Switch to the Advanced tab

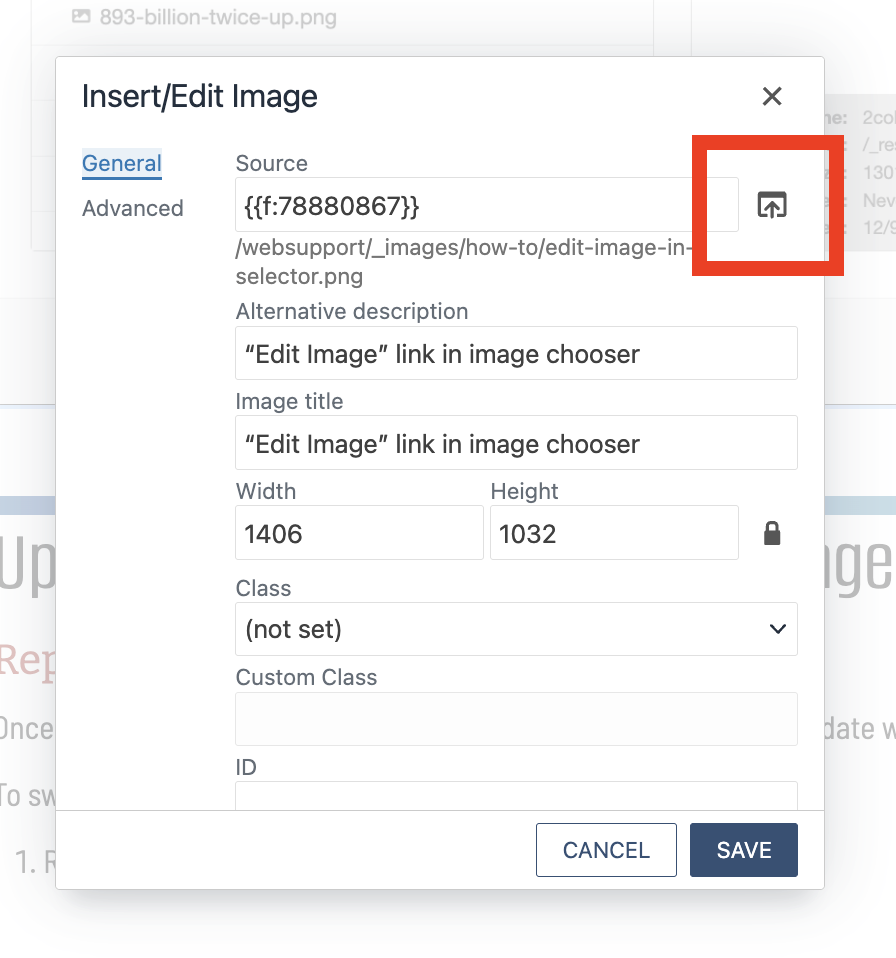tap(133, 208)
